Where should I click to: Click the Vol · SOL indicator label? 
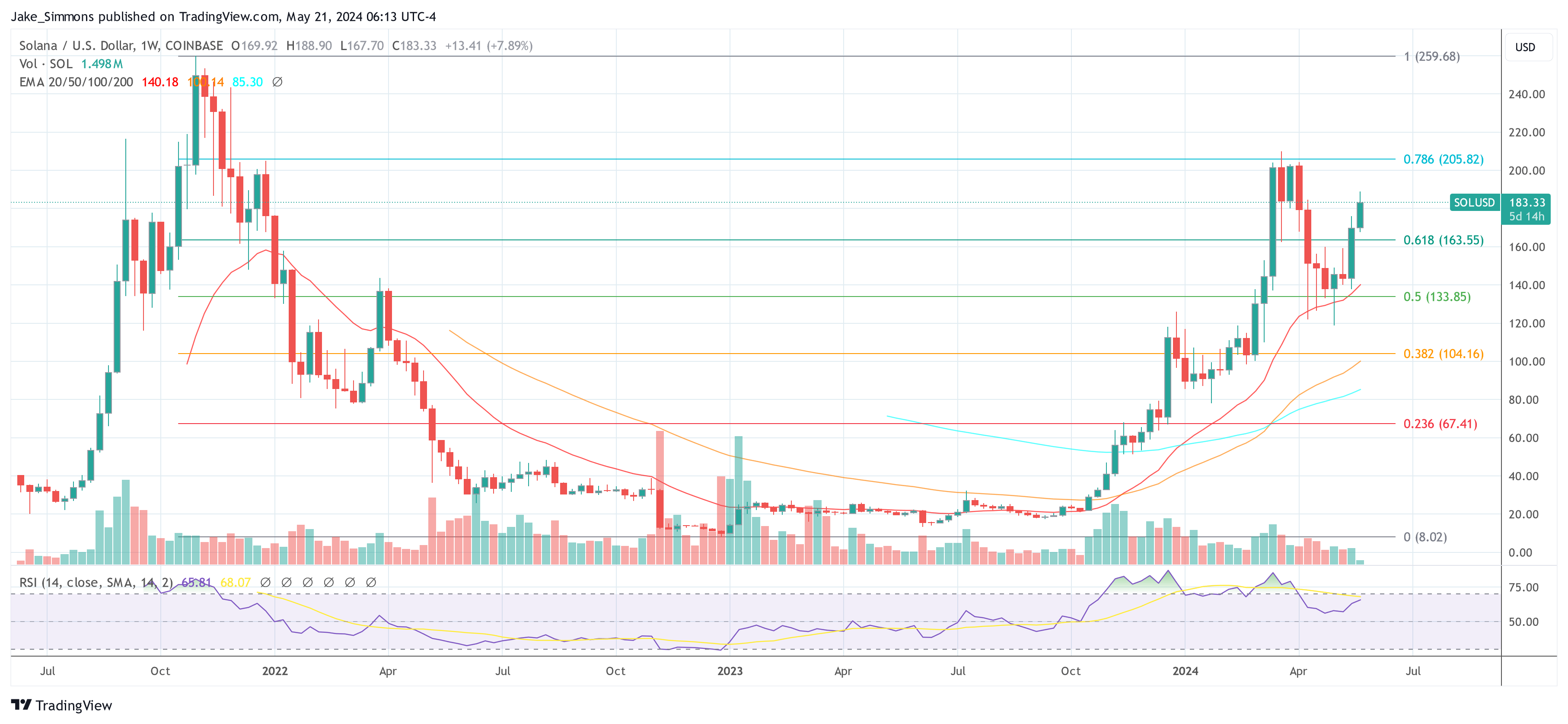click(x=46, y=64)
